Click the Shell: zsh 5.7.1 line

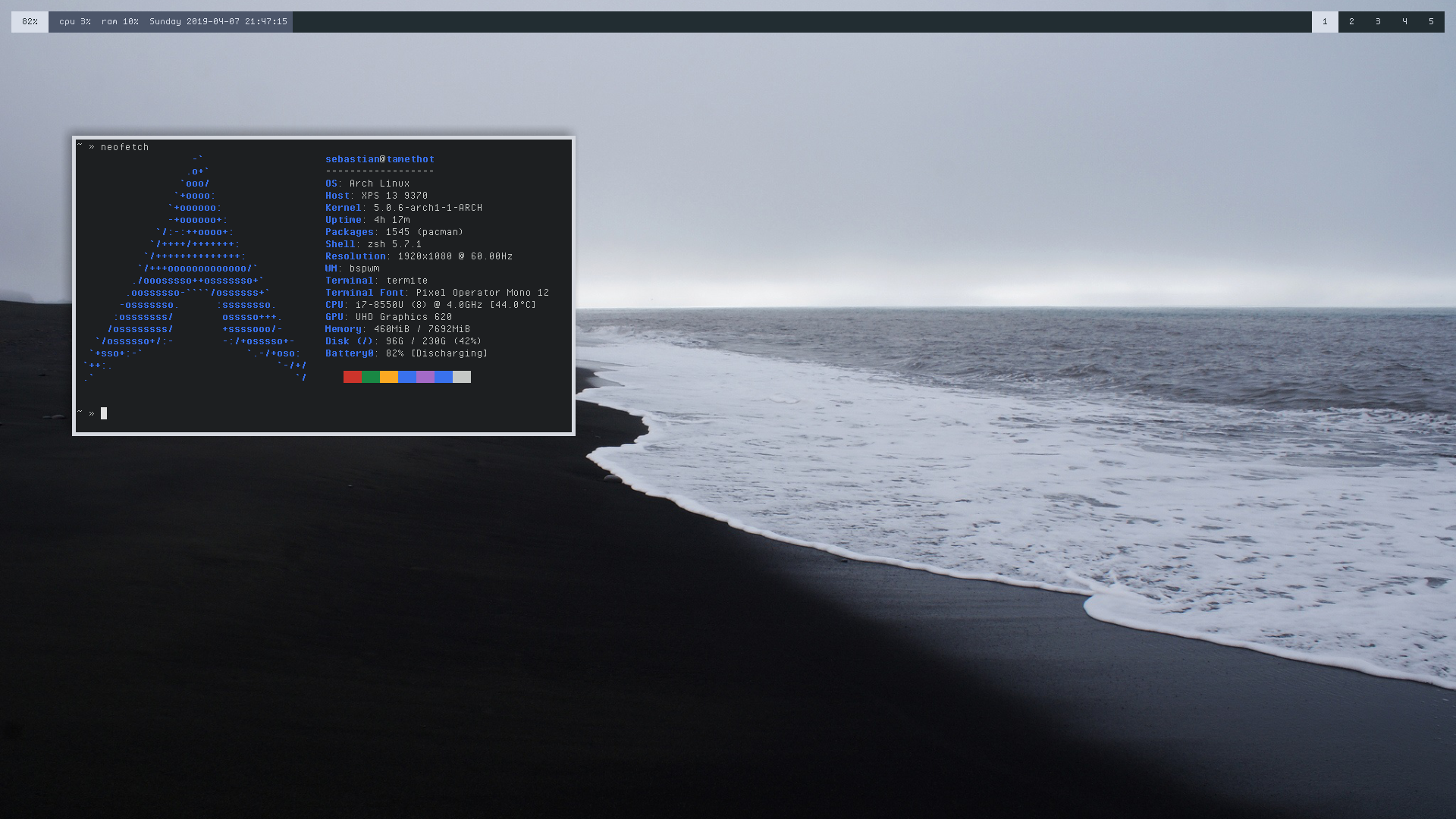(x=374, y=244)
